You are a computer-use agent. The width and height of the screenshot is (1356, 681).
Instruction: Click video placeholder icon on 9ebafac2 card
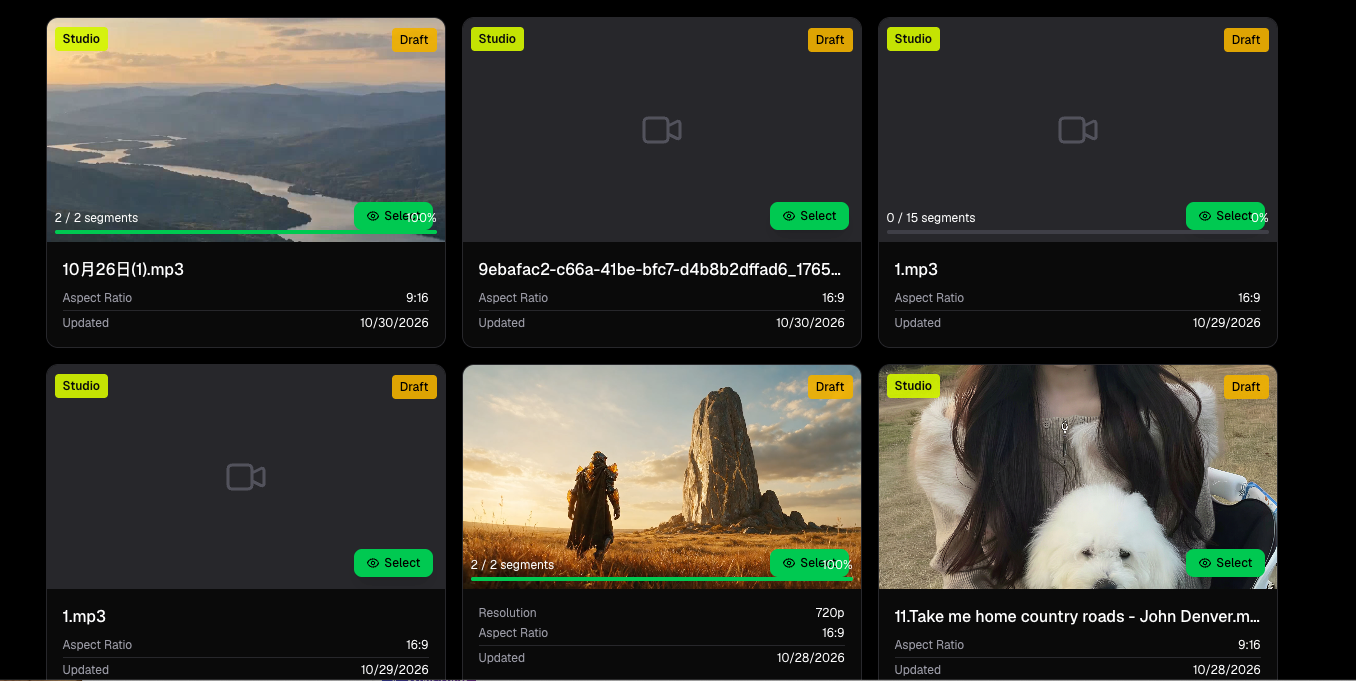pyautogui.click(x=662, y=130)
